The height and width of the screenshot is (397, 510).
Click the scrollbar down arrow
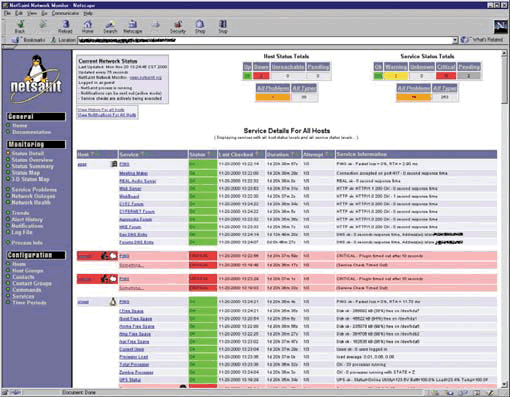click(504, 384)
